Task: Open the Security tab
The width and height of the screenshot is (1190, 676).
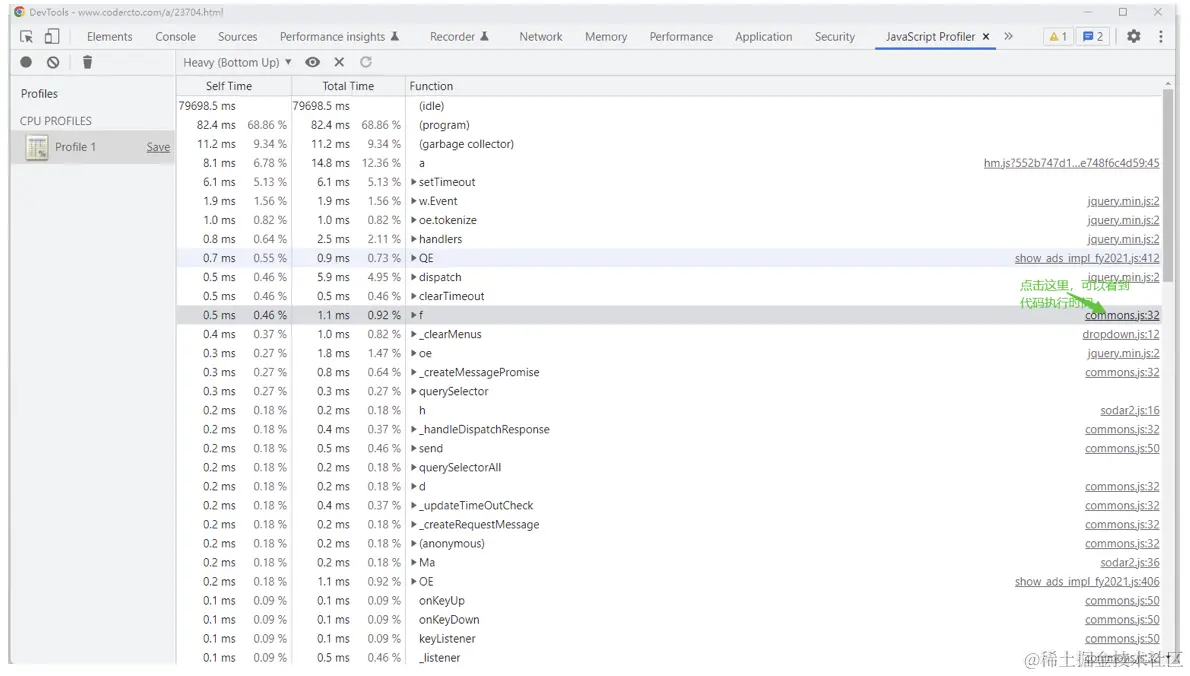Action: (835, 36)
